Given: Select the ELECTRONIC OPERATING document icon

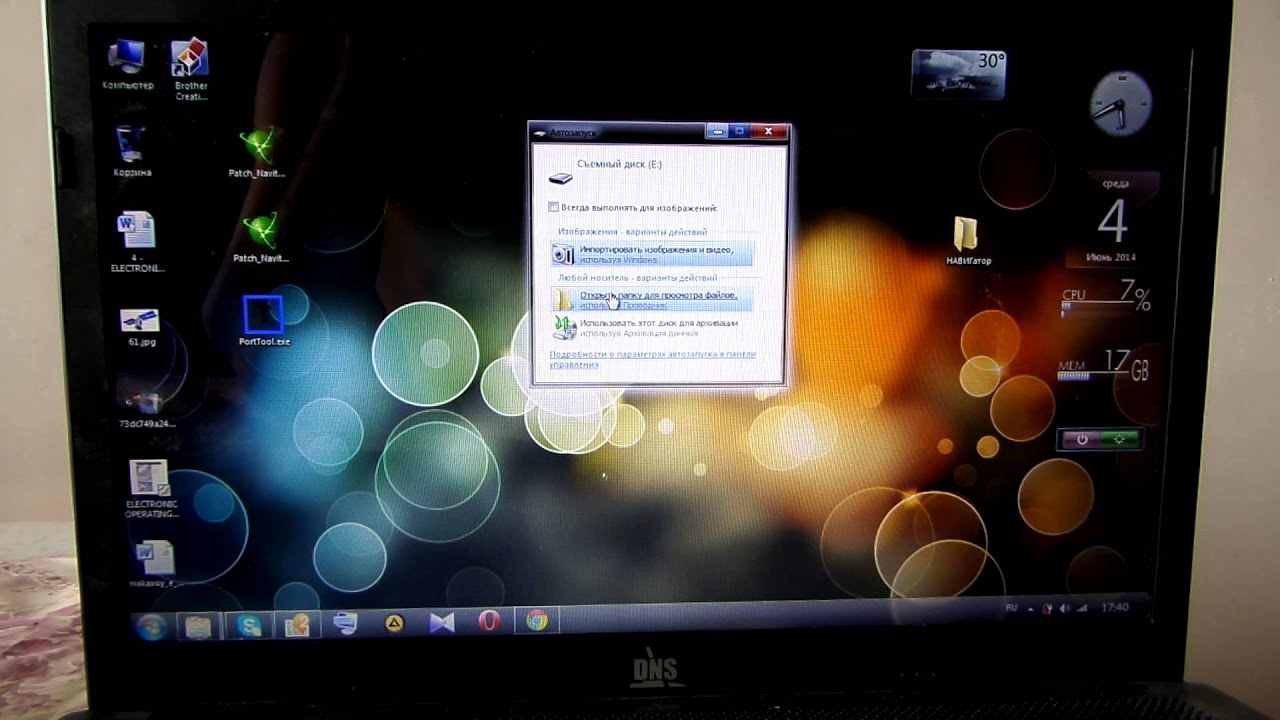Looking at the screenshot, I should point(151,490).
